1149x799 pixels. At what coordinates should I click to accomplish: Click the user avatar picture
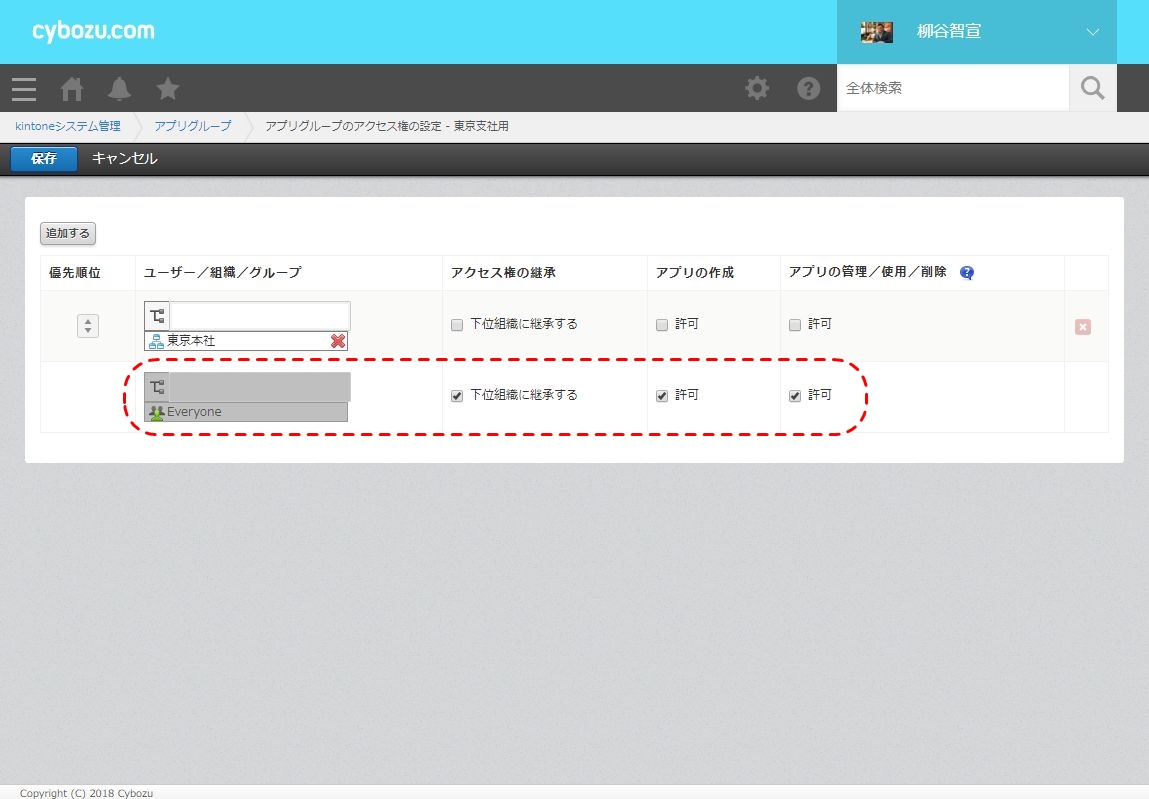pos(876,32)
